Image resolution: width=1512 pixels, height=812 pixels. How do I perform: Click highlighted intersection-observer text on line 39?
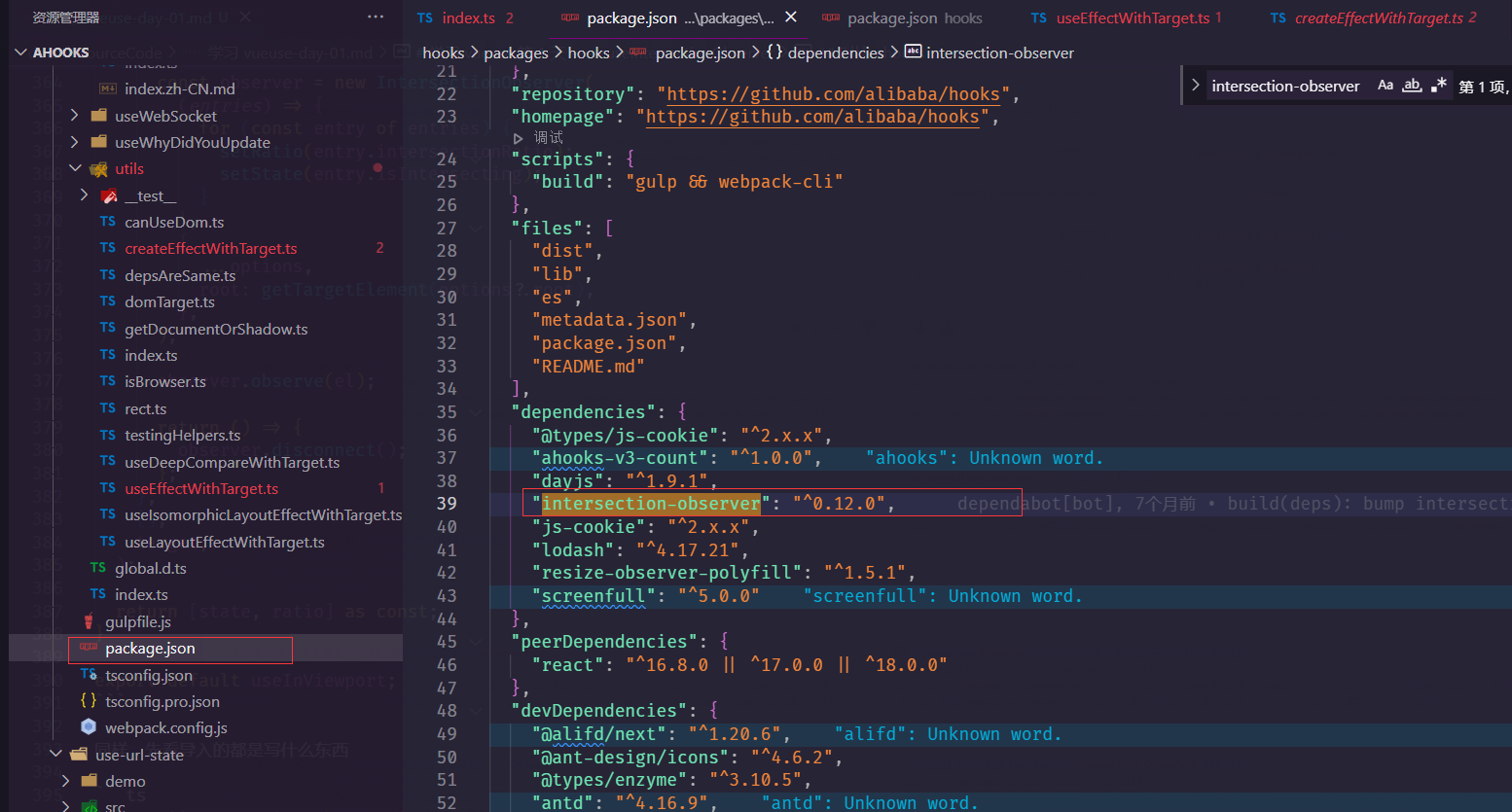click(x=651, y=504)
